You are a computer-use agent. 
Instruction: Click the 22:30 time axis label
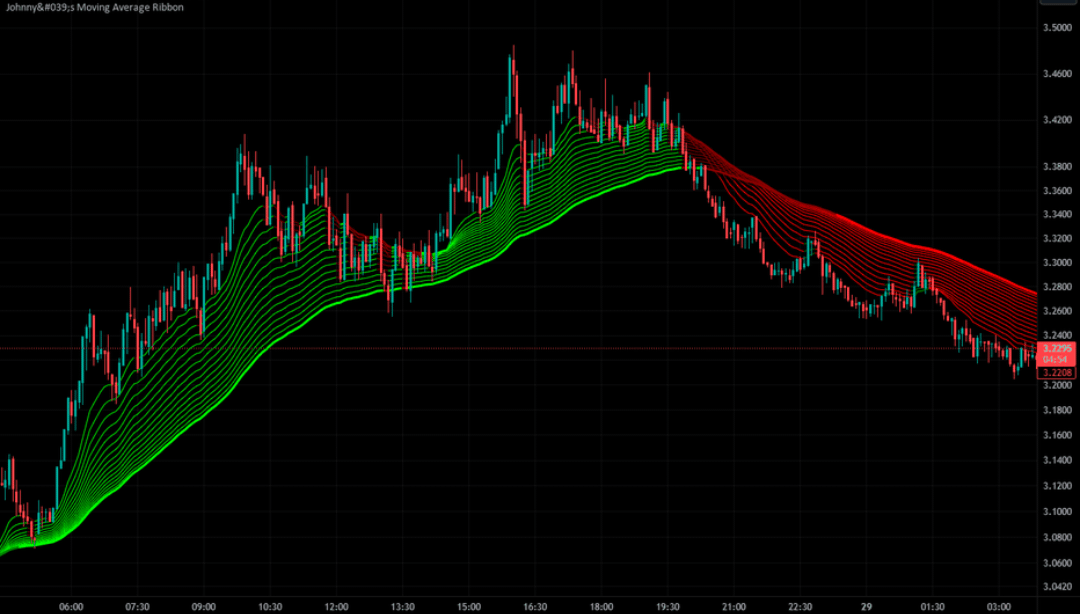click(800, 607)
